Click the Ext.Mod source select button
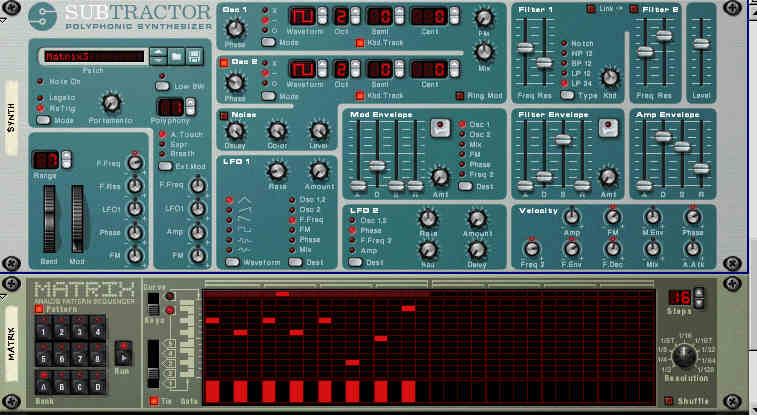The image size is (757, 415). pyautogui.click(x=165, y=166)
